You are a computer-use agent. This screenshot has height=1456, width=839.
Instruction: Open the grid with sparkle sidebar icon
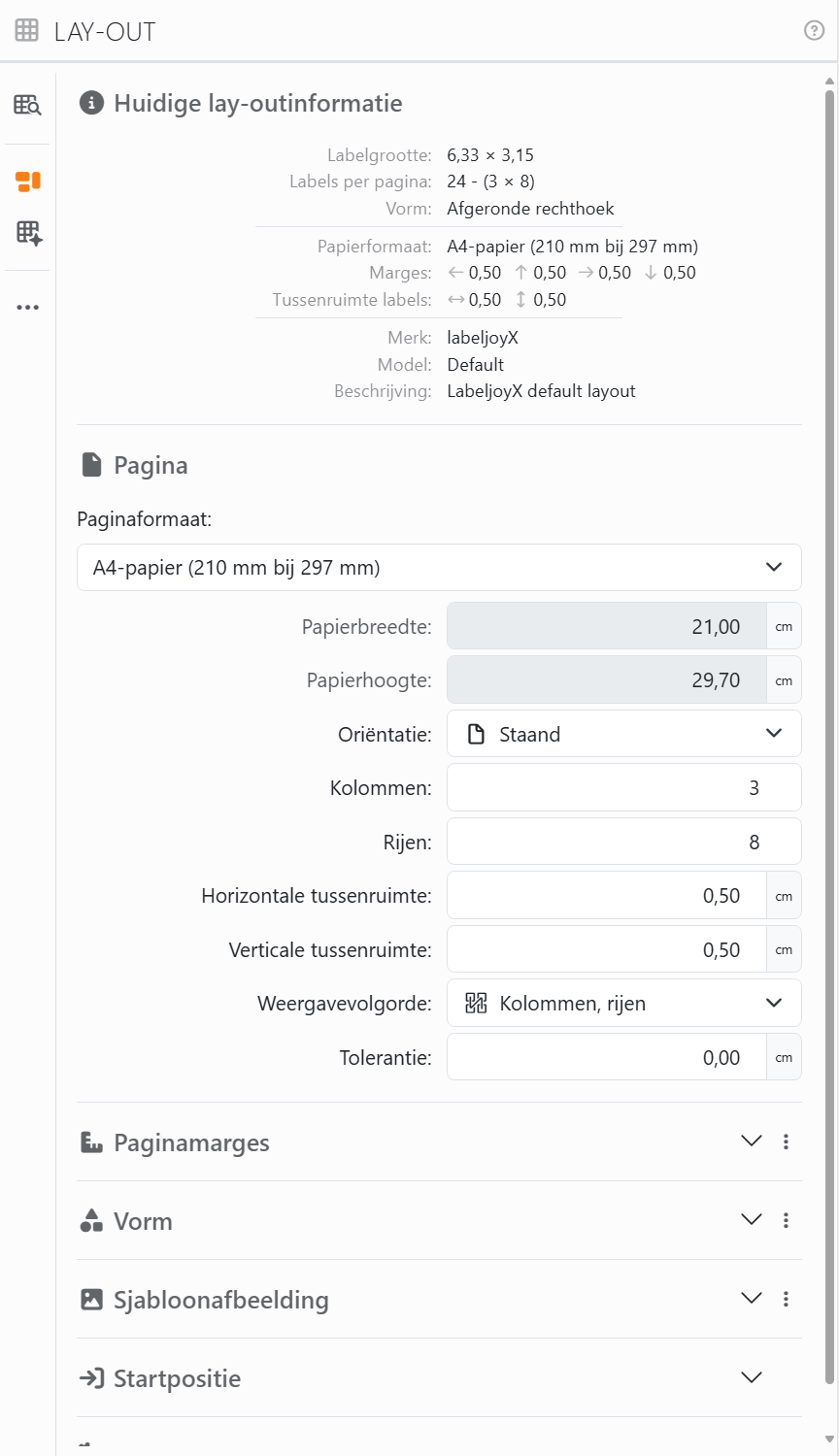[x=28, y=233]
